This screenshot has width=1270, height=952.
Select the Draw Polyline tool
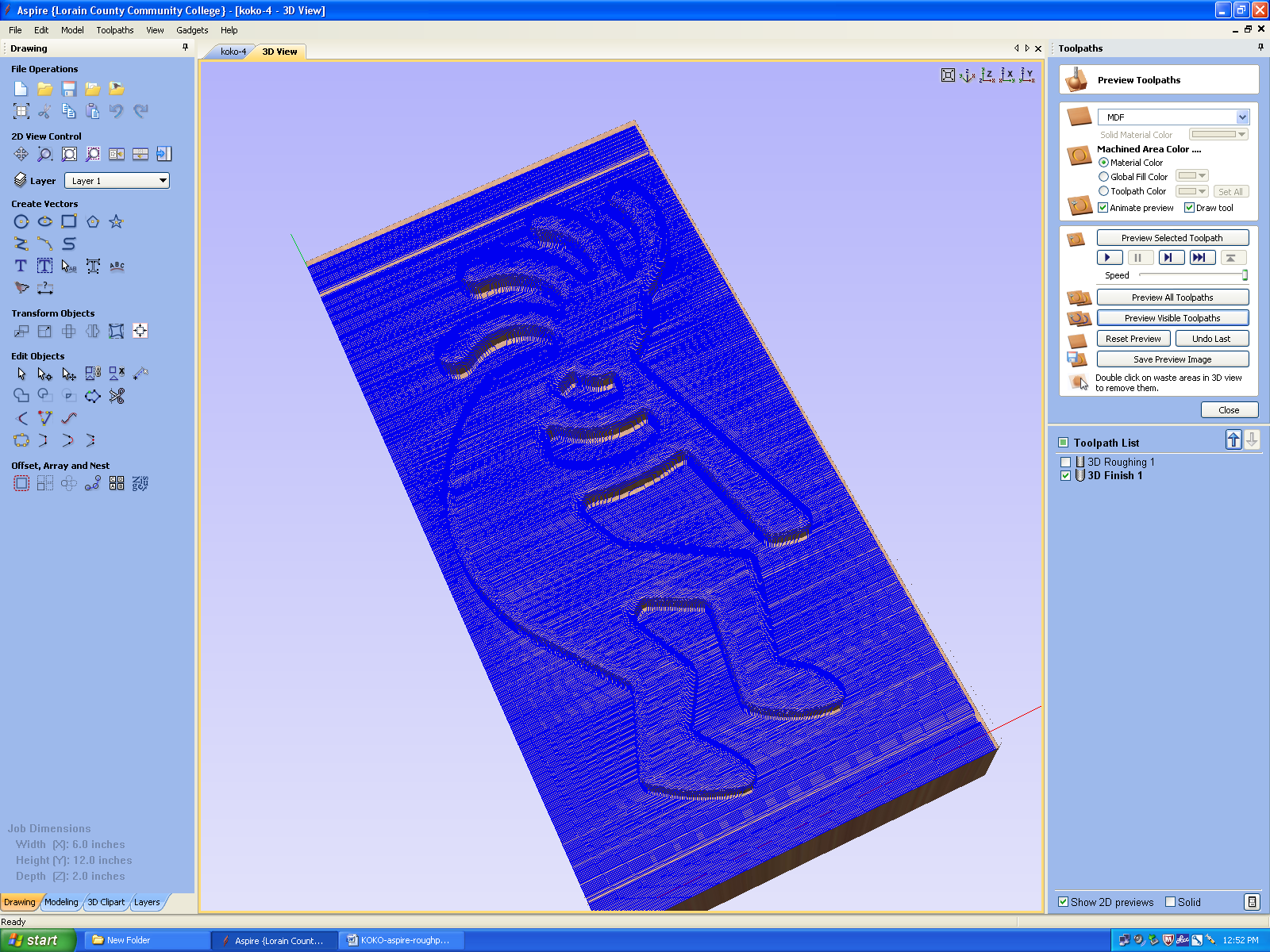point(21,244)
